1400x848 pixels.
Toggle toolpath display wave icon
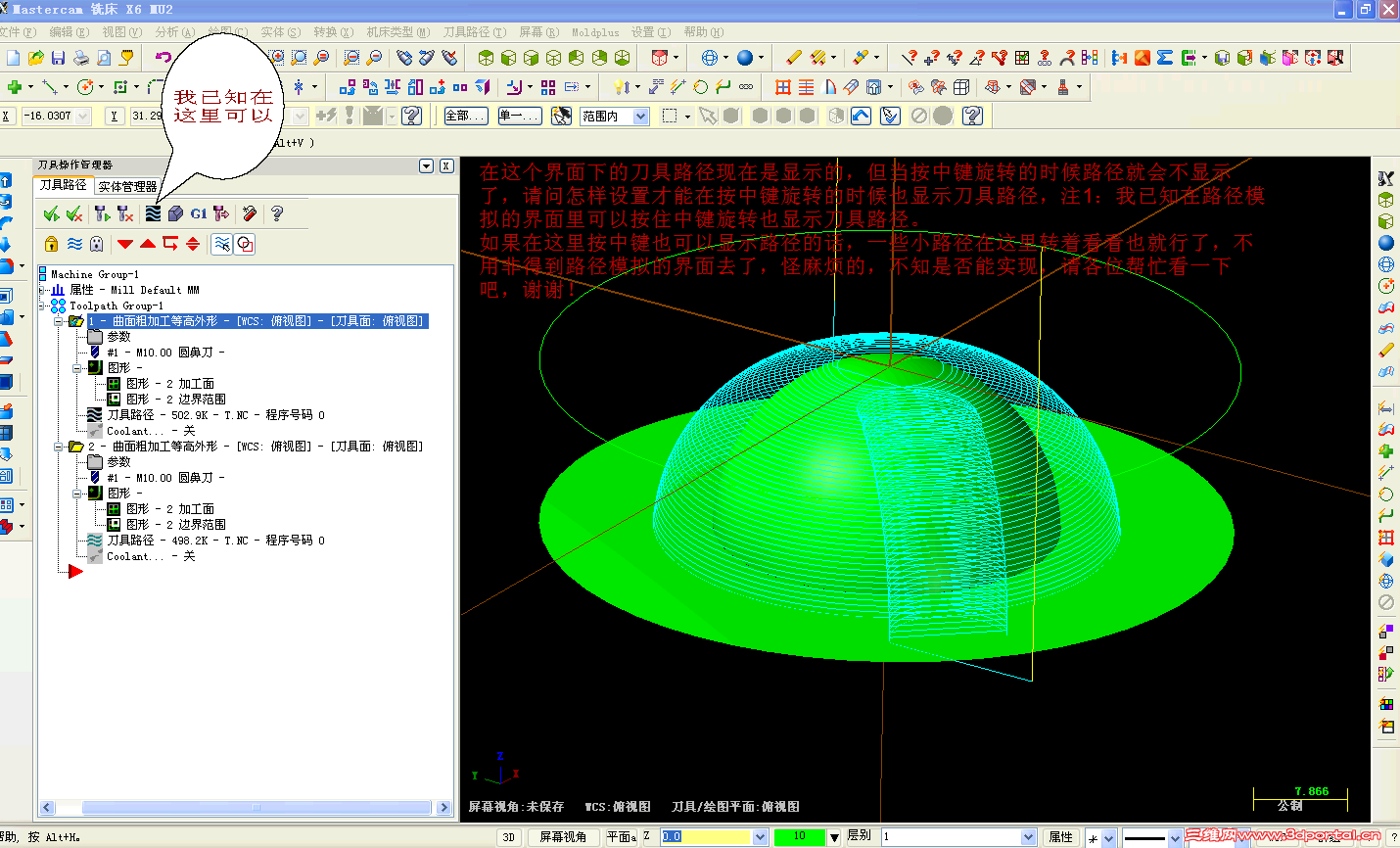(74, 244)
